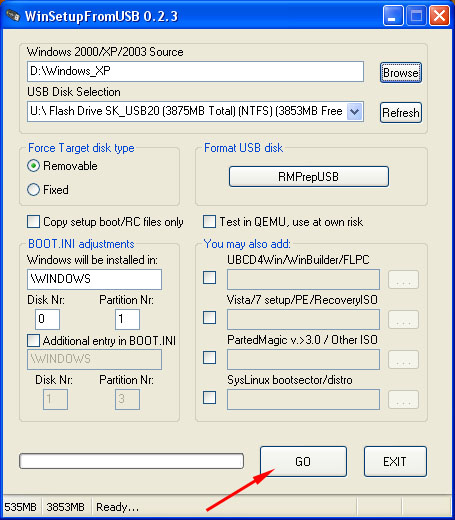455x520 pixels.
Task: Click the Partition Nr field showing 1
Action: click(127, 319)
